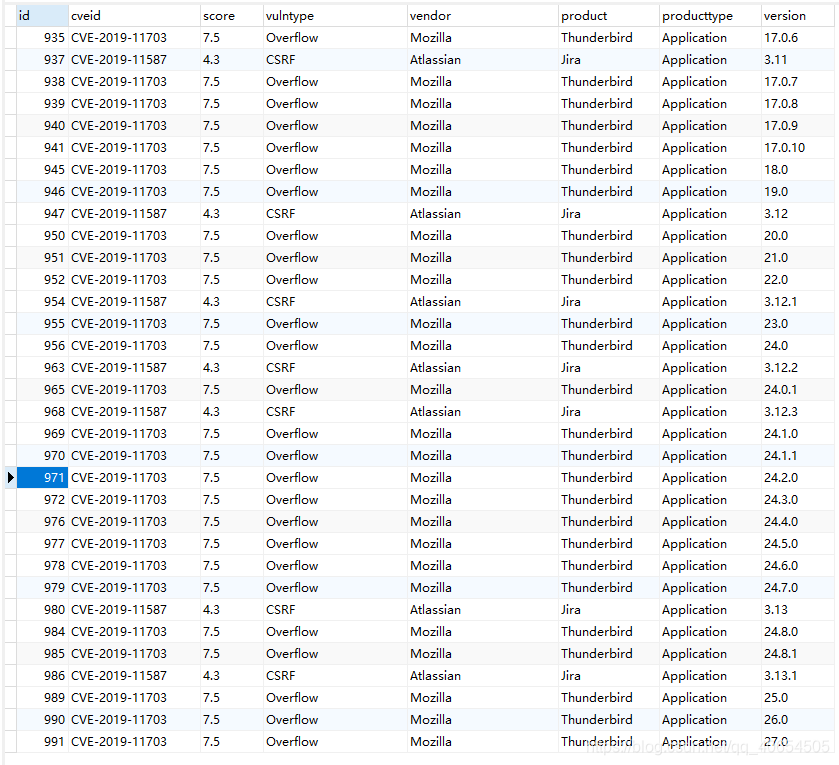Image resolution: width=839 pixels, height=765 pixels.
Task: Select id cell 937
Action: 42,59
